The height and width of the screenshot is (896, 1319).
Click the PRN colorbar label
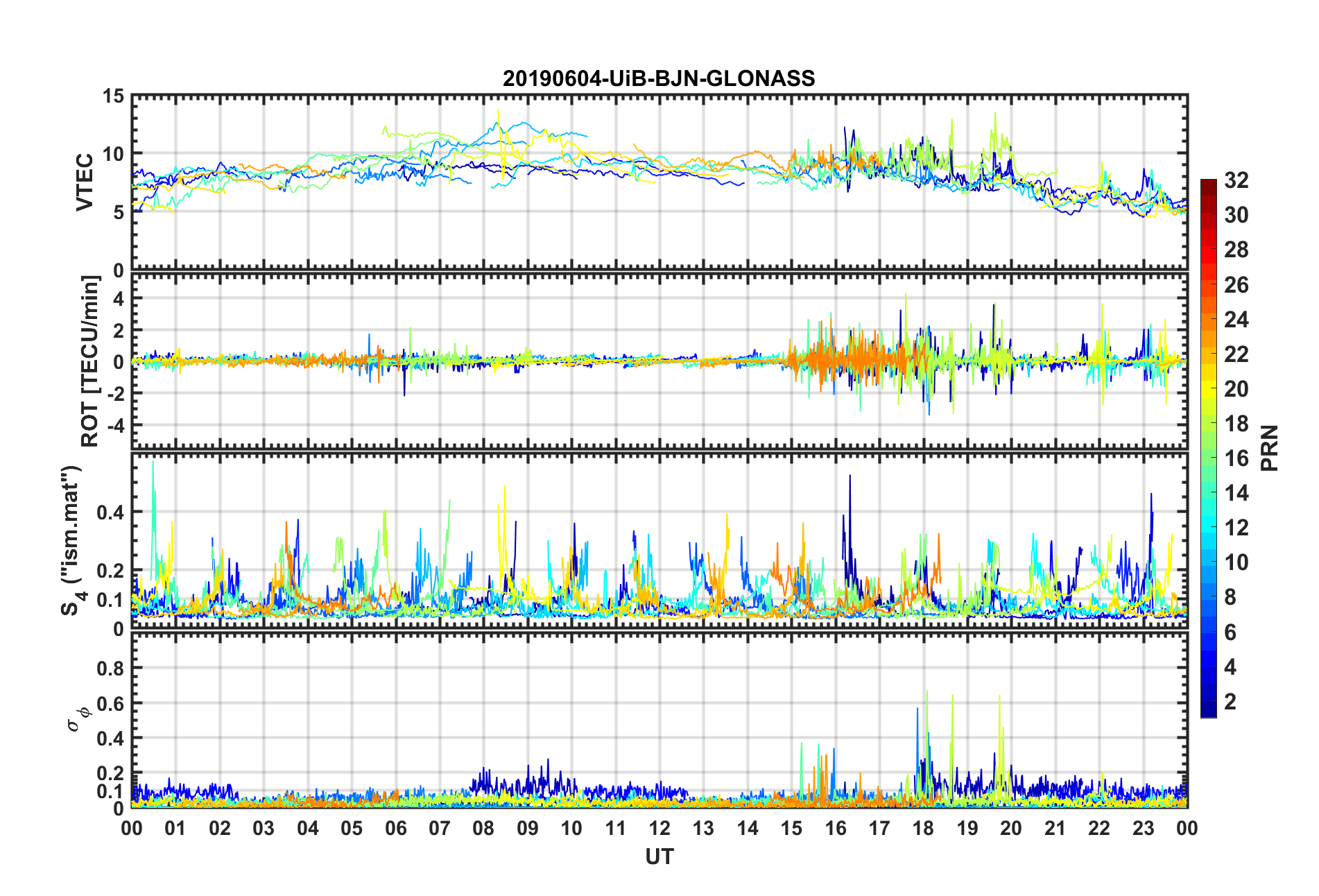pyautogui.click(x=1269, y=448)
